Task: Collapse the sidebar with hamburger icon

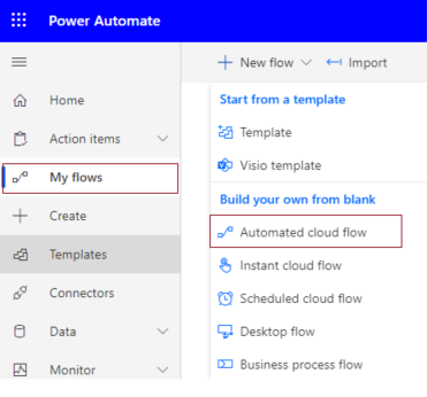Action: point(19,62)
